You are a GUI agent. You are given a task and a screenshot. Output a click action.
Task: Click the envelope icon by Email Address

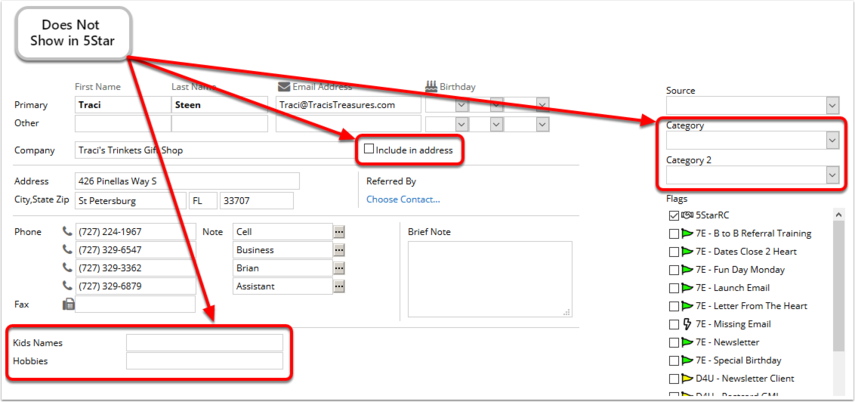[x=284, y=87]
